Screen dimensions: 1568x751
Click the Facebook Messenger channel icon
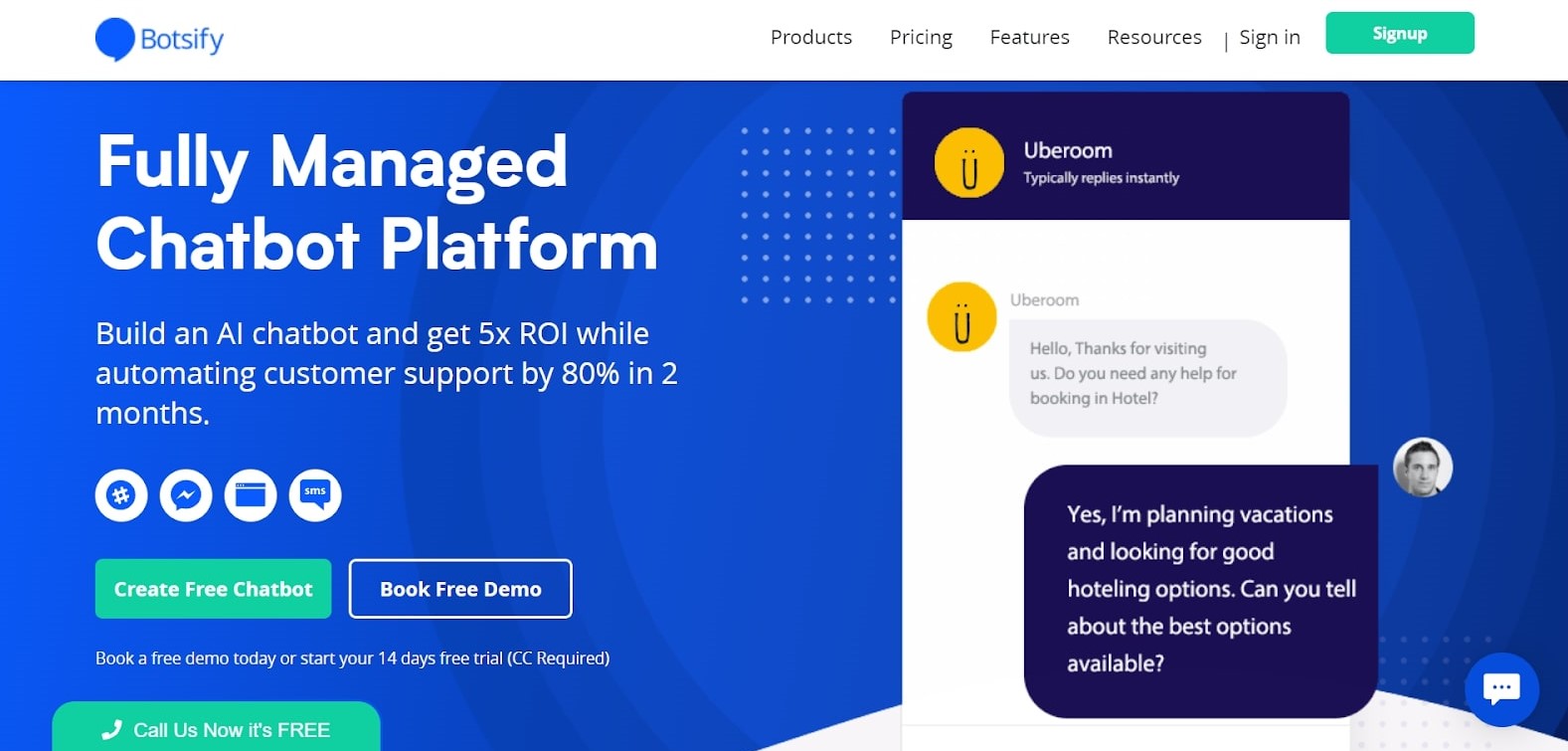coord(186,494)
